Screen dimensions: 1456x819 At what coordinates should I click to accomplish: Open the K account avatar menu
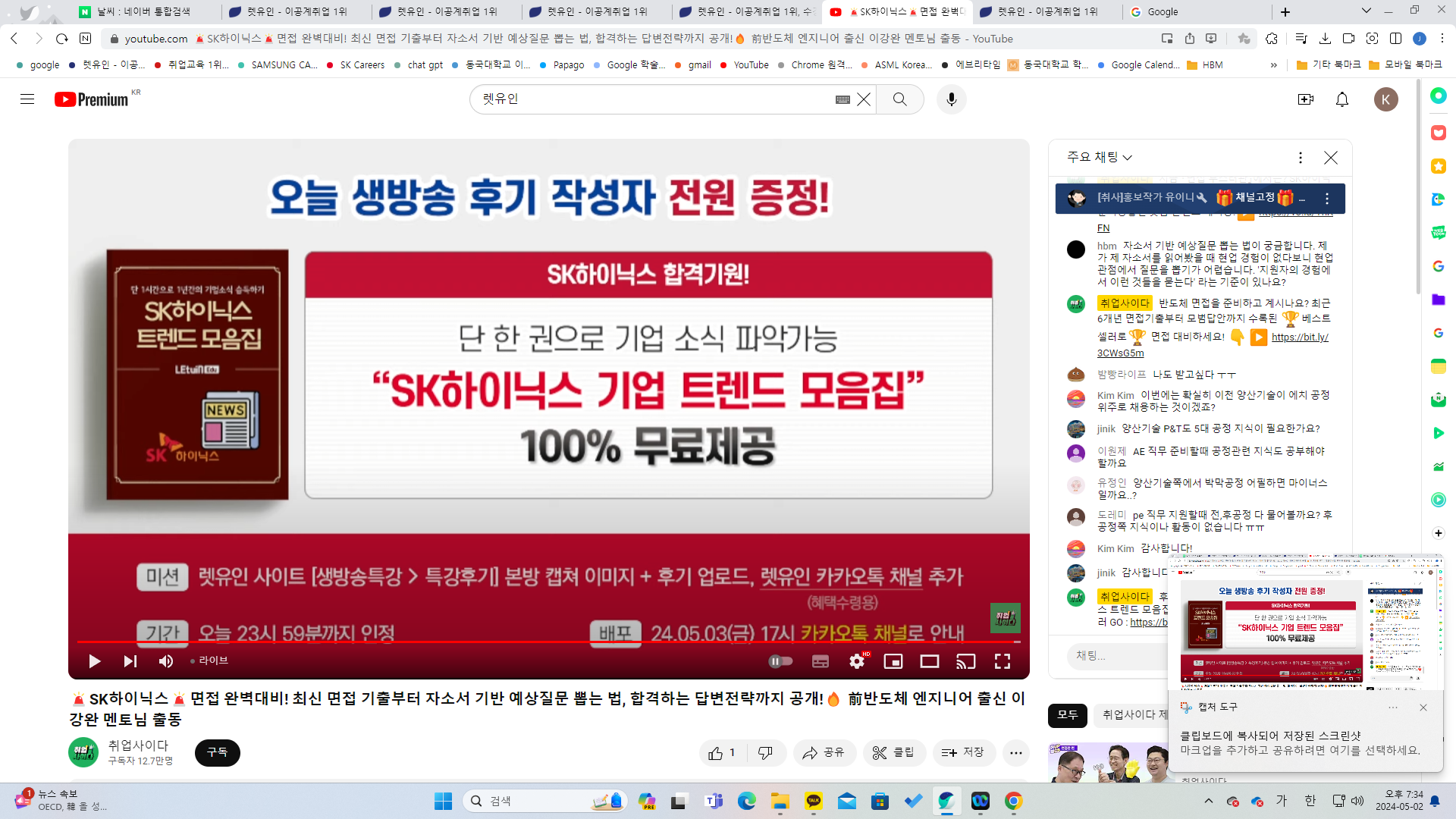(x=1386, y=99)
